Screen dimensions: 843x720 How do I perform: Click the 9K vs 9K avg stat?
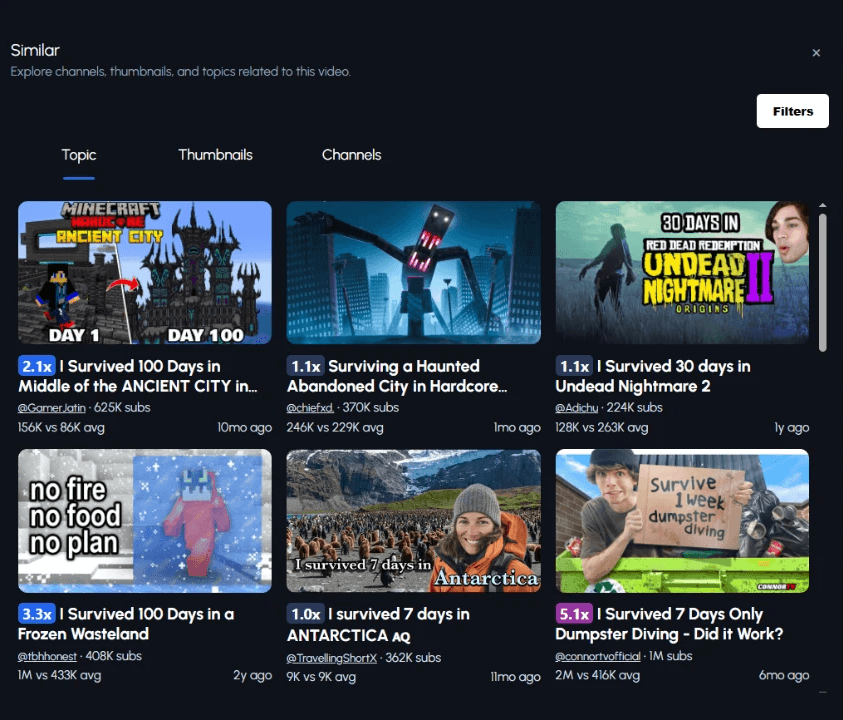coord(321,677)
